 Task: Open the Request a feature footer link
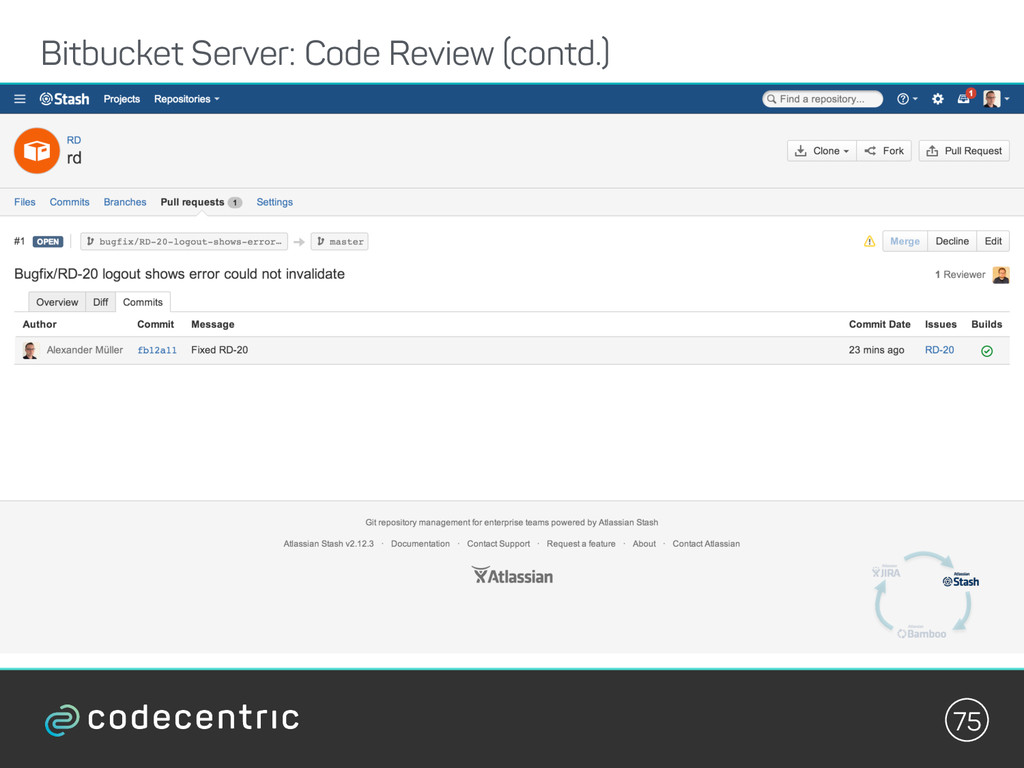coord(581,544)
